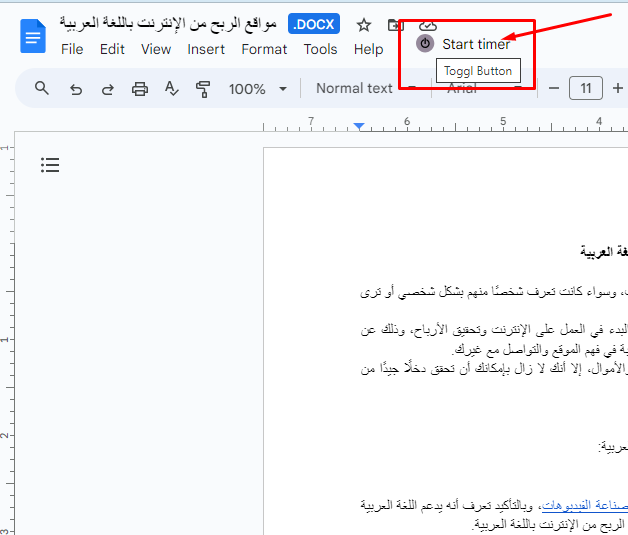Check the cloud save status icon

click(427, 26)
